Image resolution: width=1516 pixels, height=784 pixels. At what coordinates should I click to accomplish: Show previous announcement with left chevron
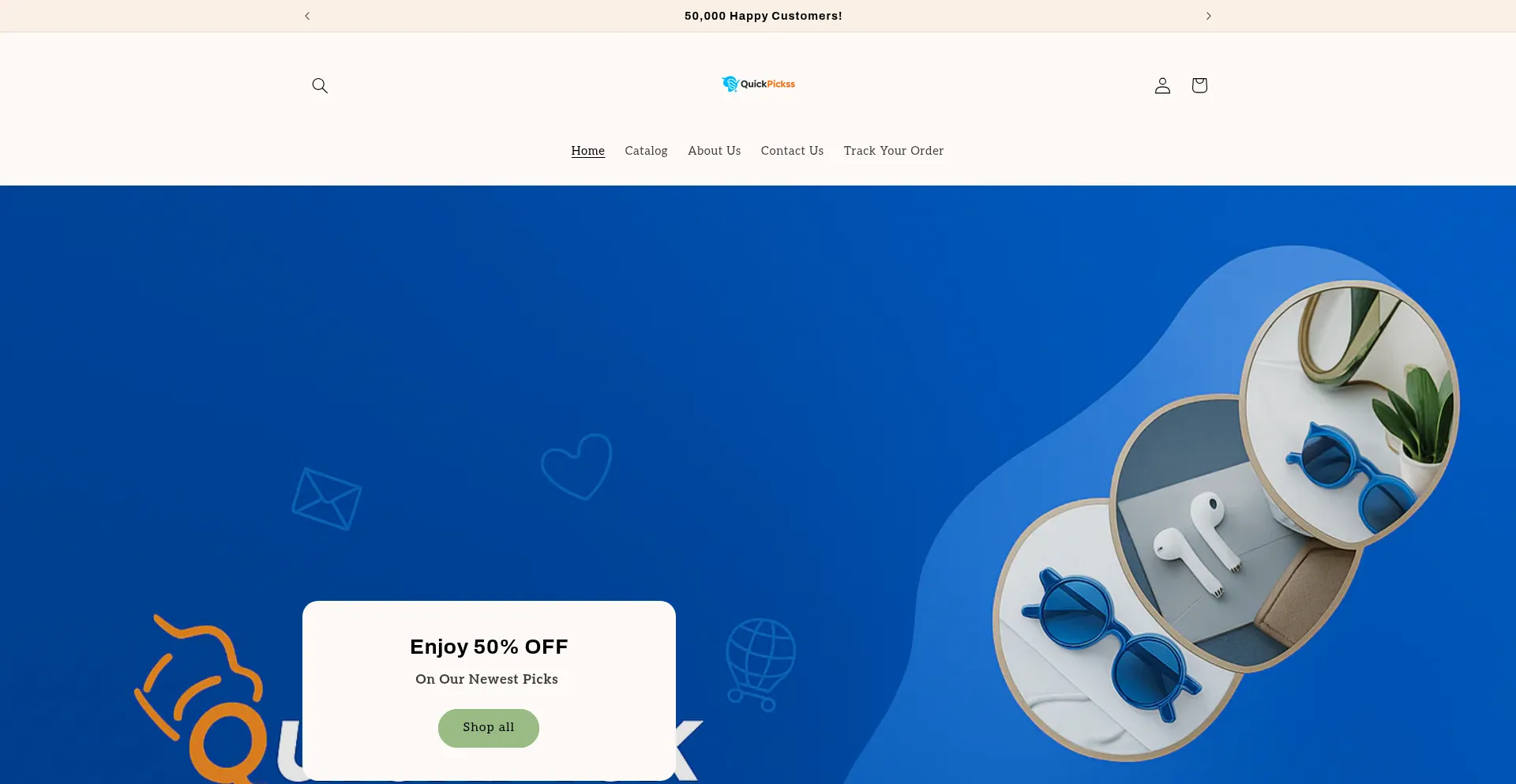[x=307, y=16]
